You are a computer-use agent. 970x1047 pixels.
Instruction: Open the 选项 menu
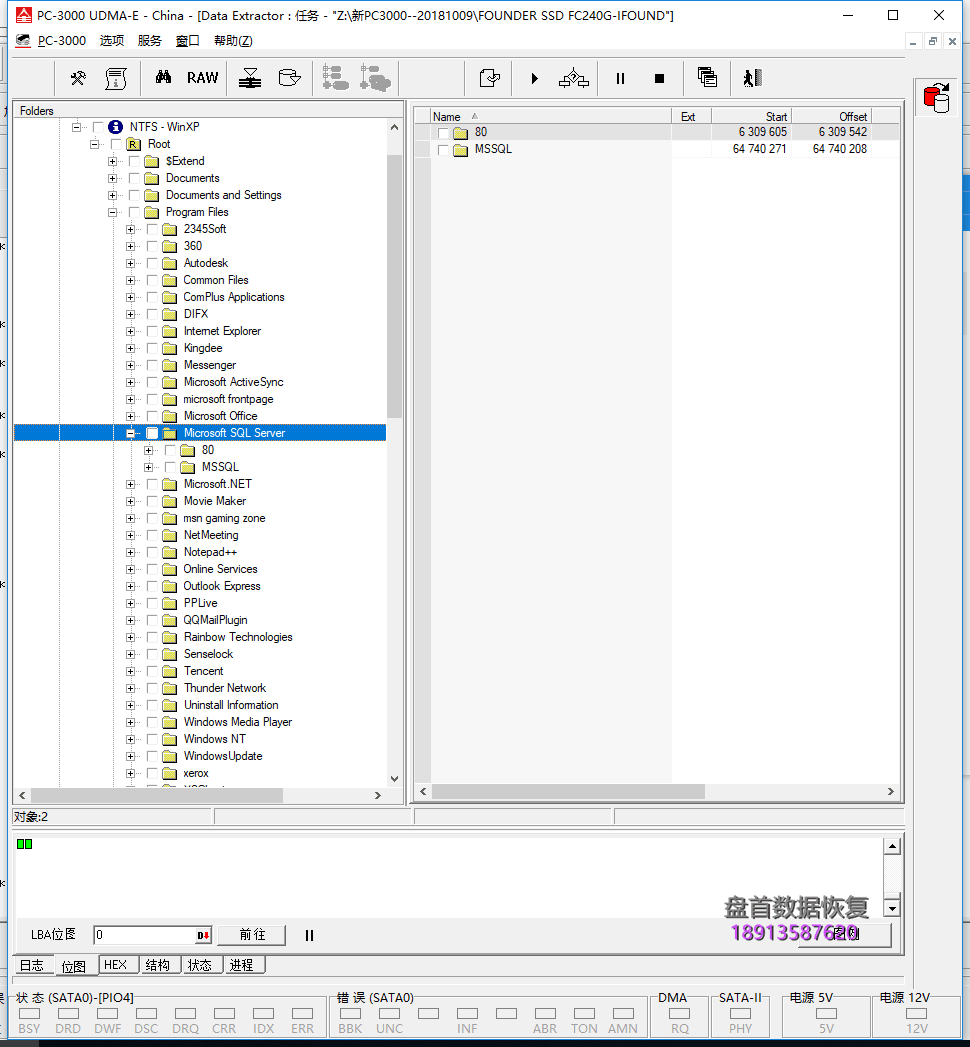[x=111, y=41]
